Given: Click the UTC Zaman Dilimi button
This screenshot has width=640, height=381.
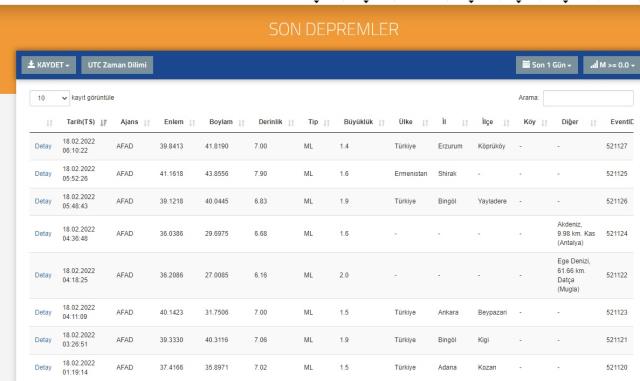Looking at the screenshot, I should pyautogui.click(x=117, y=65).
